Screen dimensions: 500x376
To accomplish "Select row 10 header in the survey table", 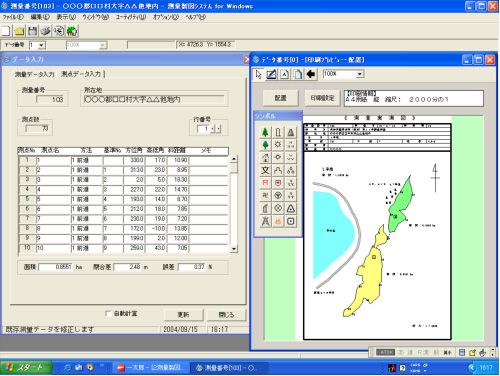I will (x=27, y=248).
